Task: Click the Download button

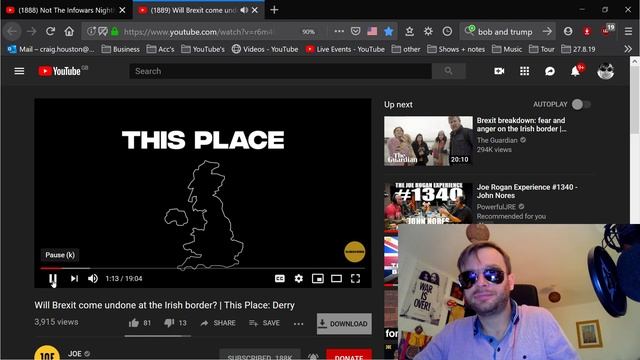Action: [344, 324]
